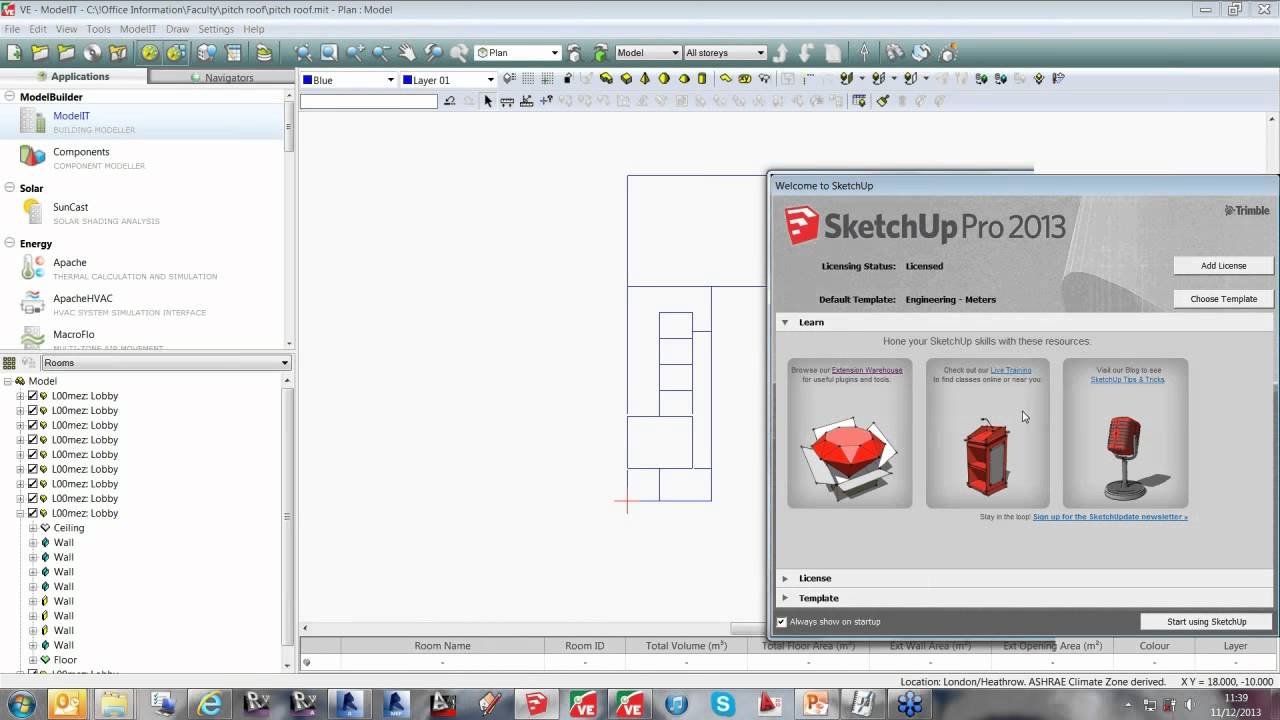Click the move up one storey arrow
1280x720 pixels.
(x=781, y=53)
